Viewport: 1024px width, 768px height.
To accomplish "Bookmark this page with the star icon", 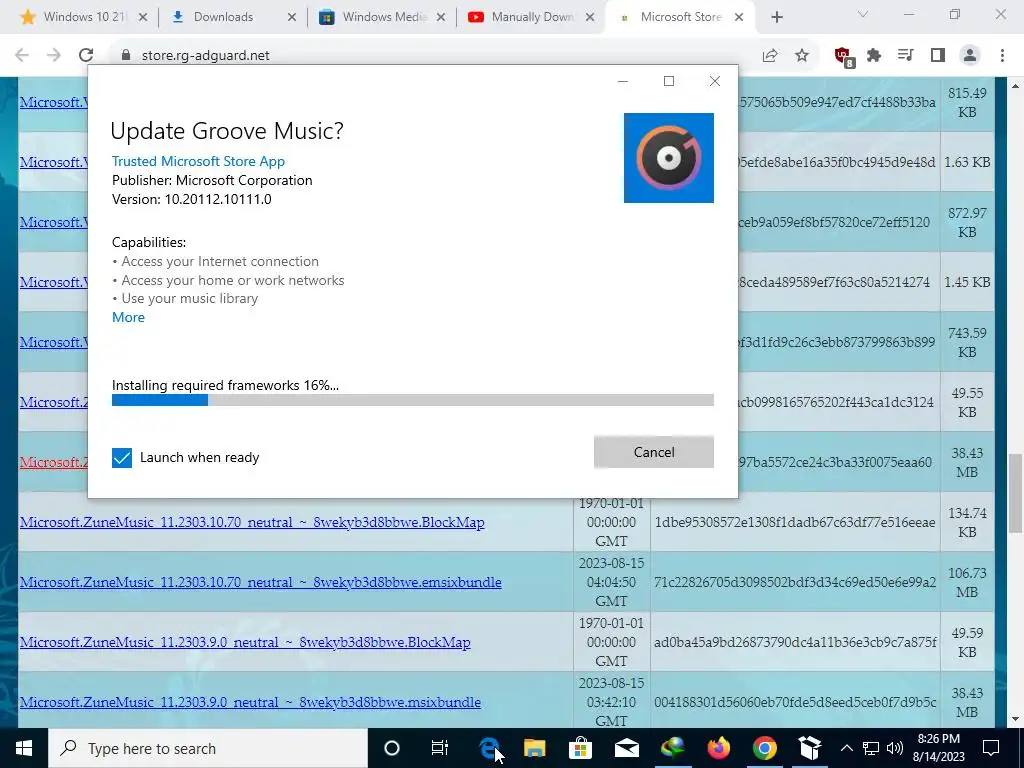I will (x=802, y=56).
